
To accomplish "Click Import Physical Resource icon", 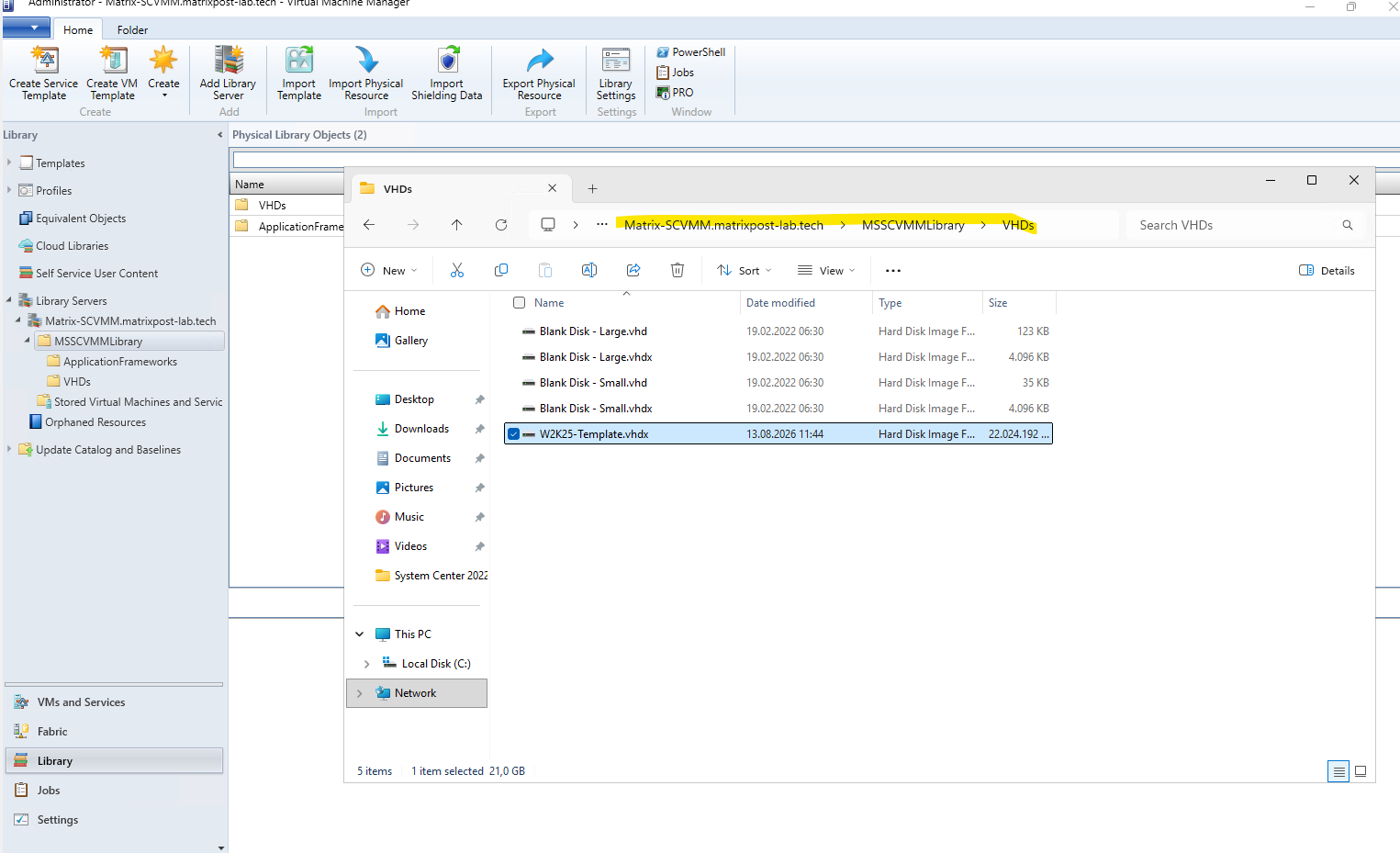I will (366, 73).
